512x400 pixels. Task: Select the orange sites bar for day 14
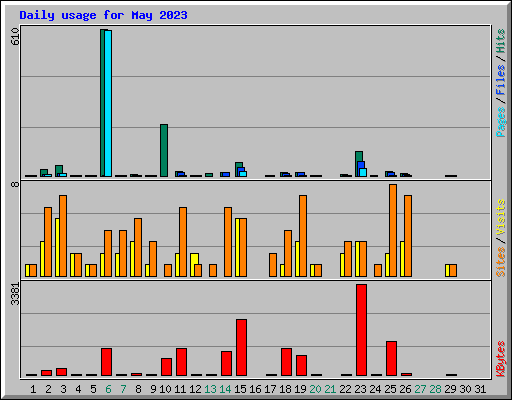[228, 242]
